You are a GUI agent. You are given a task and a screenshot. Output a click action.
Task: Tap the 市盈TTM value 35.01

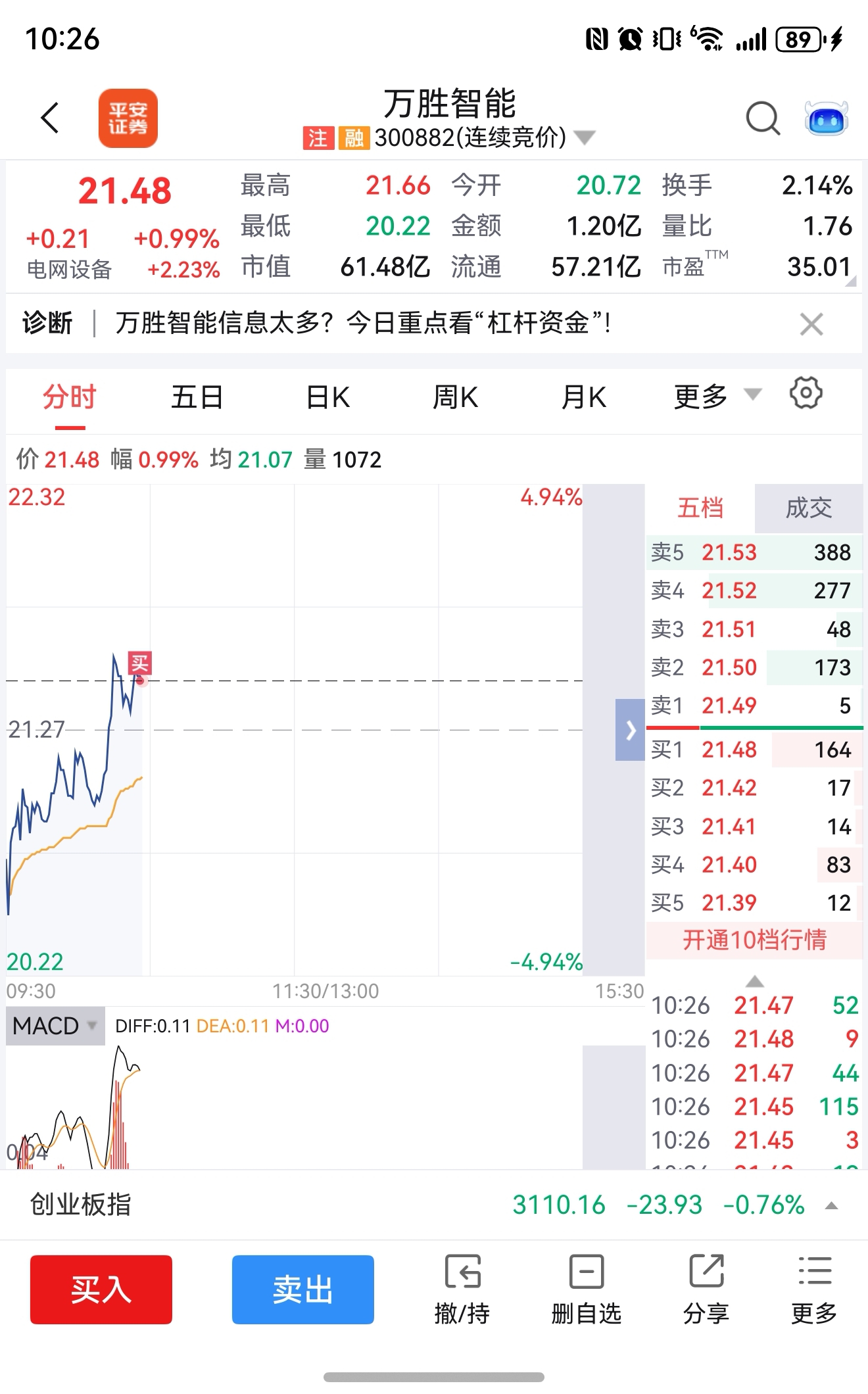pyautogui.click(x=819, y=267)
